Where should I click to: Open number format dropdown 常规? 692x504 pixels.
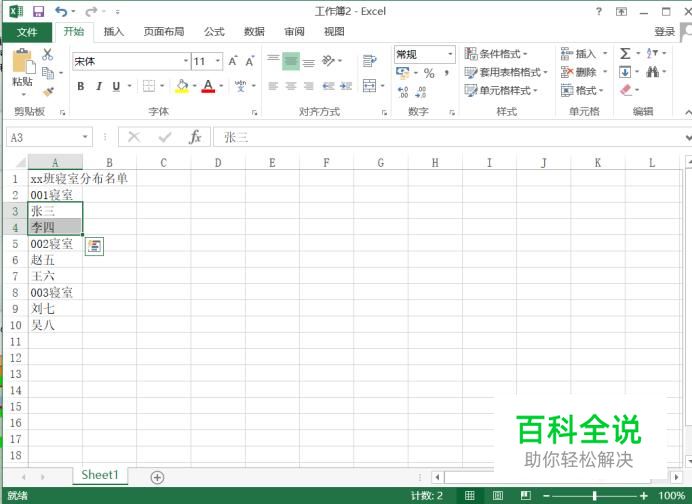[x=451, y=54]
